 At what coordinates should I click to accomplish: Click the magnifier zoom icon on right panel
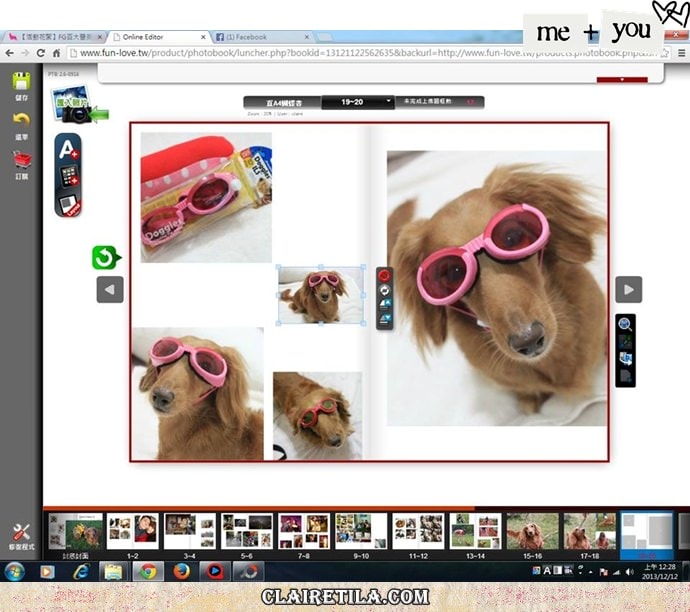tap(625, 324)
